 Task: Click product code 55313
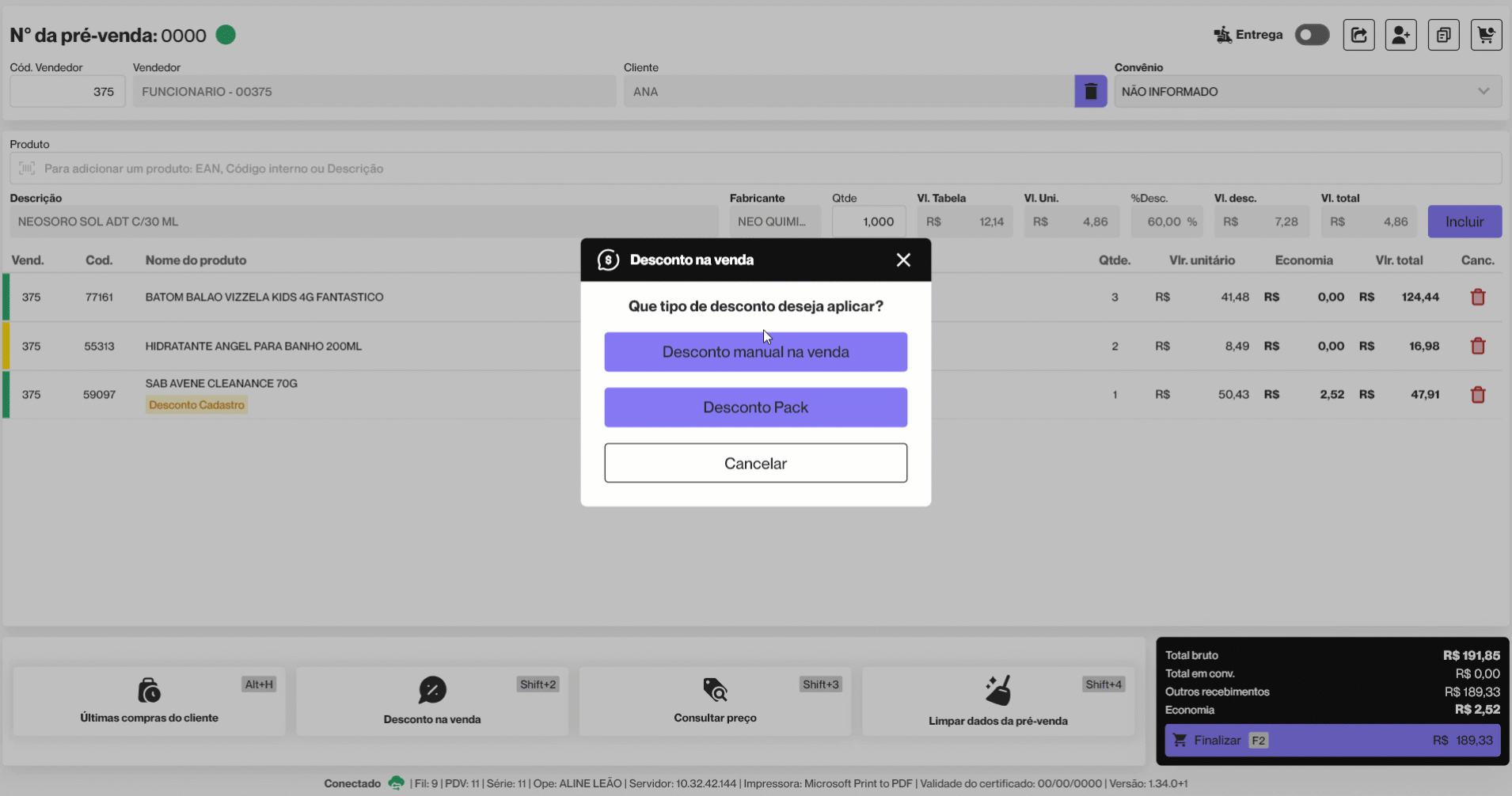(99, 346)
